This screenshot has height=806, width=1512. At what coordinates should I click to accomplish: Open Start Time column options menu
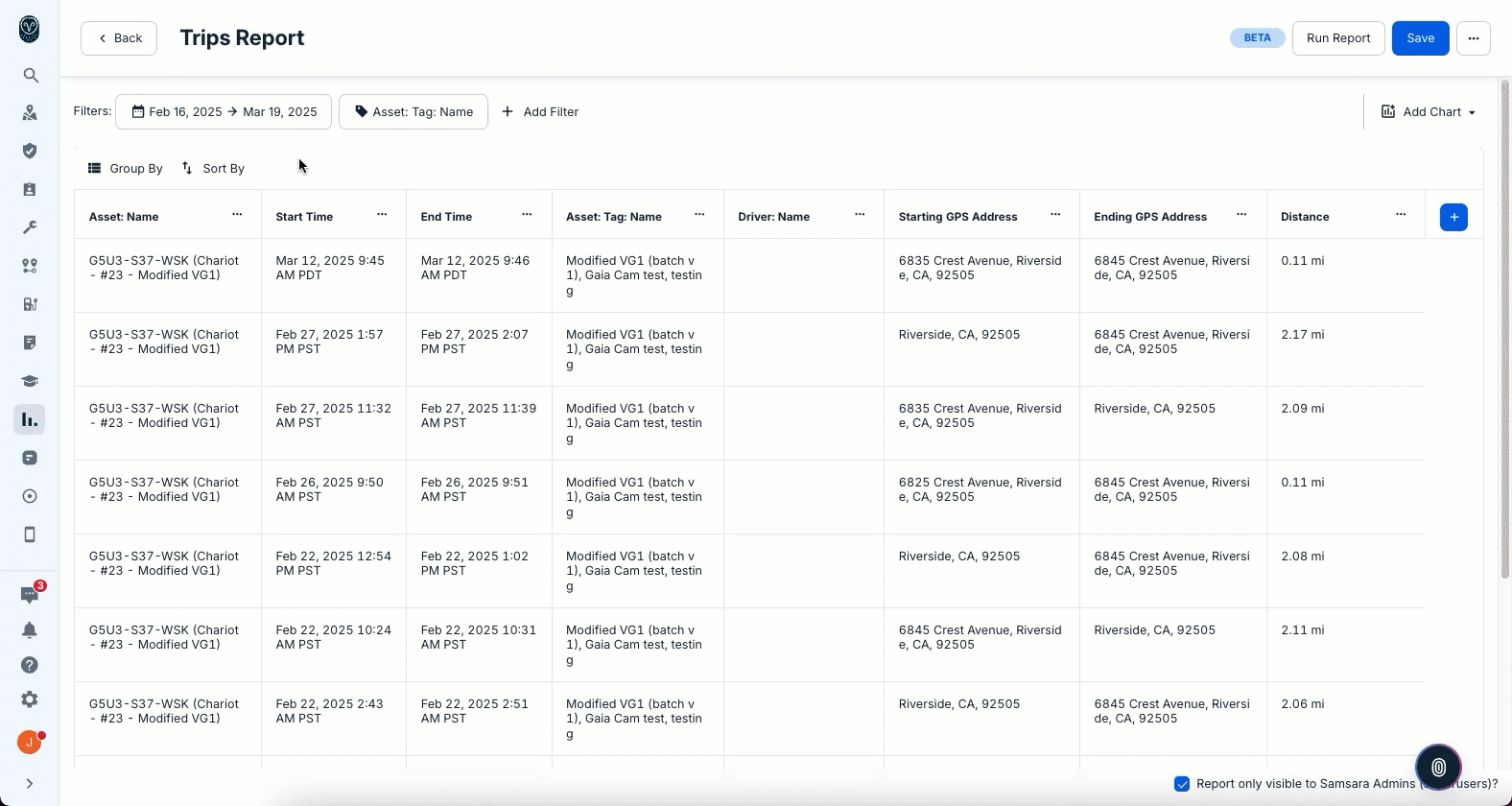point(382,215)
